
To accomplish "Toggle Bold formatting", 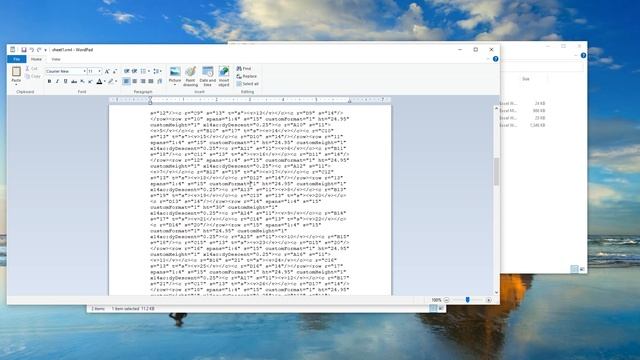I will (49, 81).
